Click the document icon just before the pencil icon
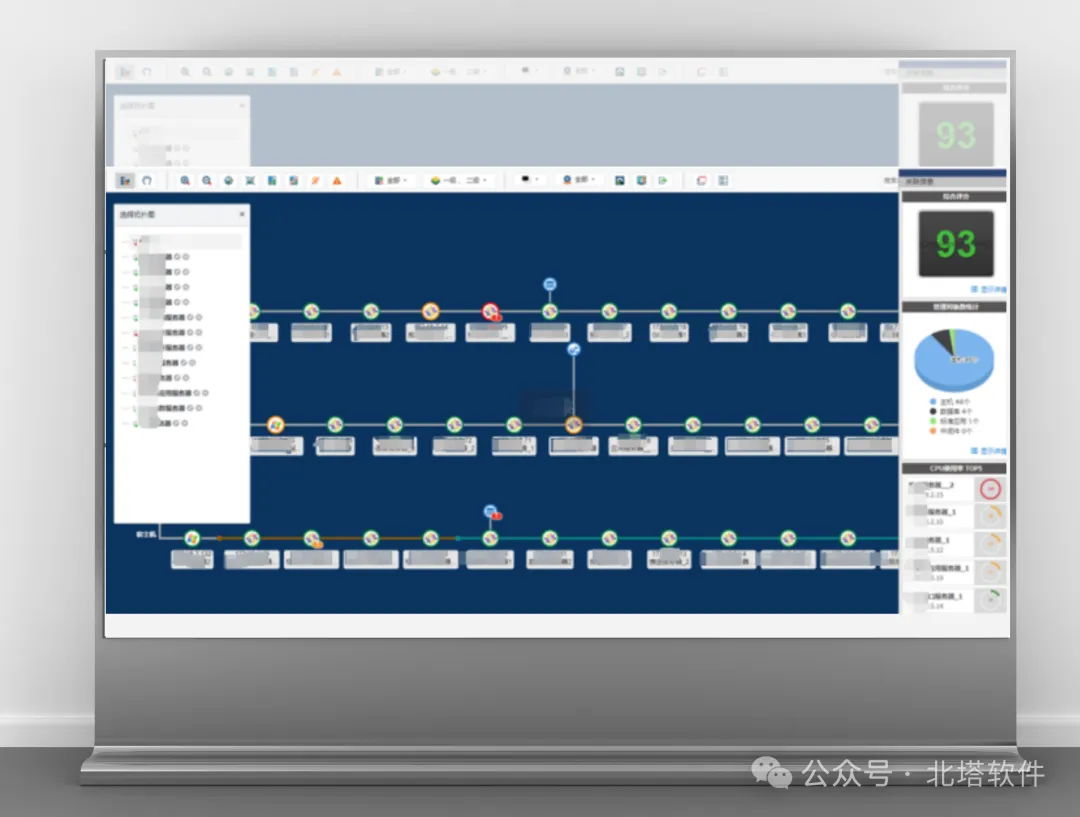The width and height of the screenshot is (1080, 817). click(x=293, y=180)
